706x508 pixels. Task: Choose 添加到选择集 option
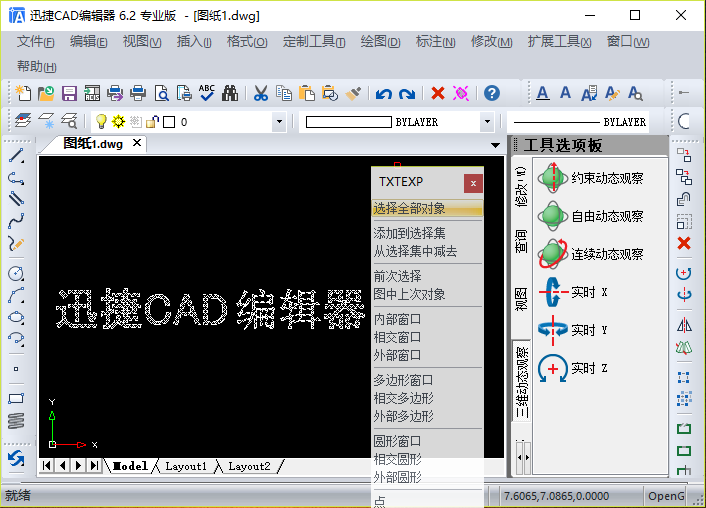click(x=428, y=233)
